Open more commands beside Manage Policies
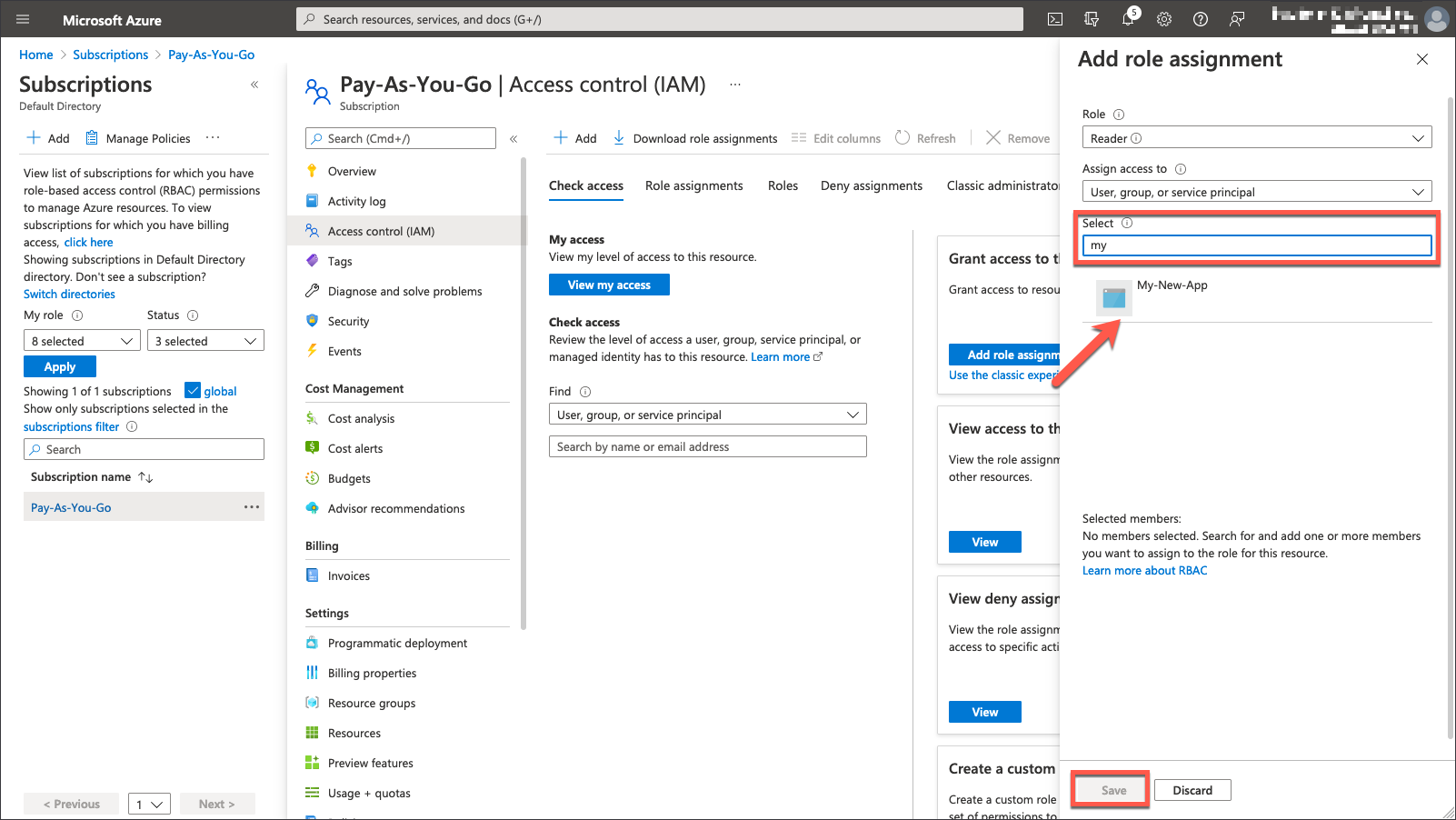Image resolution: width=1456 pixels, height=820 pixels. pyautogui.click(x=213, y=138)
